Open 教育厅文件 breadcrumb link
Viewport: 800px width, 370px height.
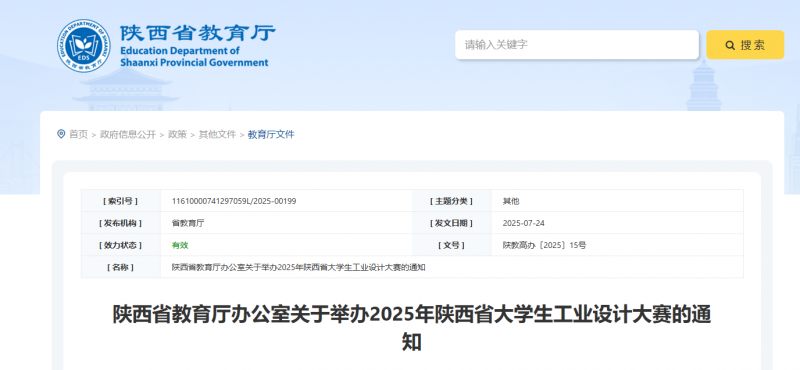click(x=271, y=134)
